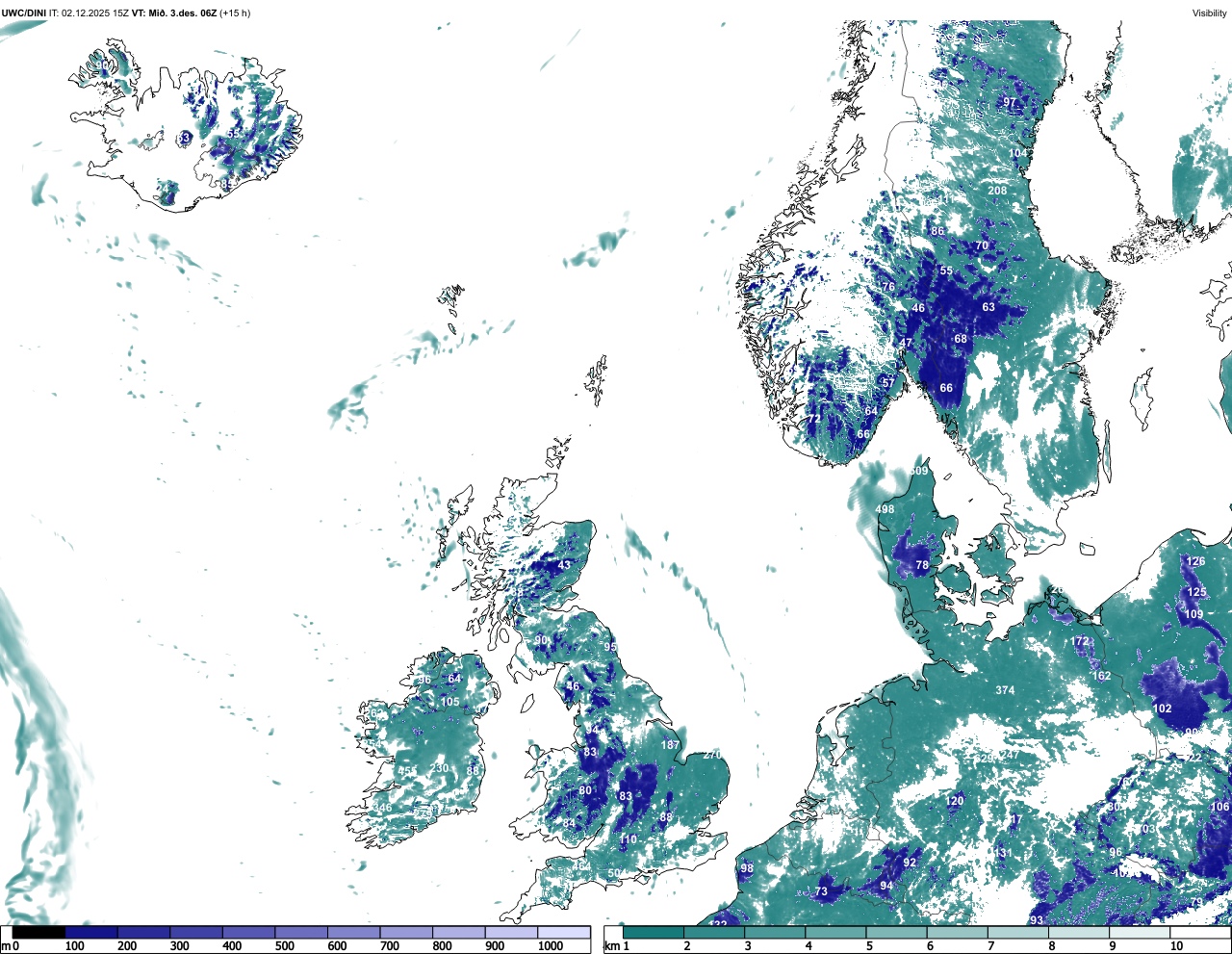Click the value 162 in northeast Germany

tap(1101, 676)
